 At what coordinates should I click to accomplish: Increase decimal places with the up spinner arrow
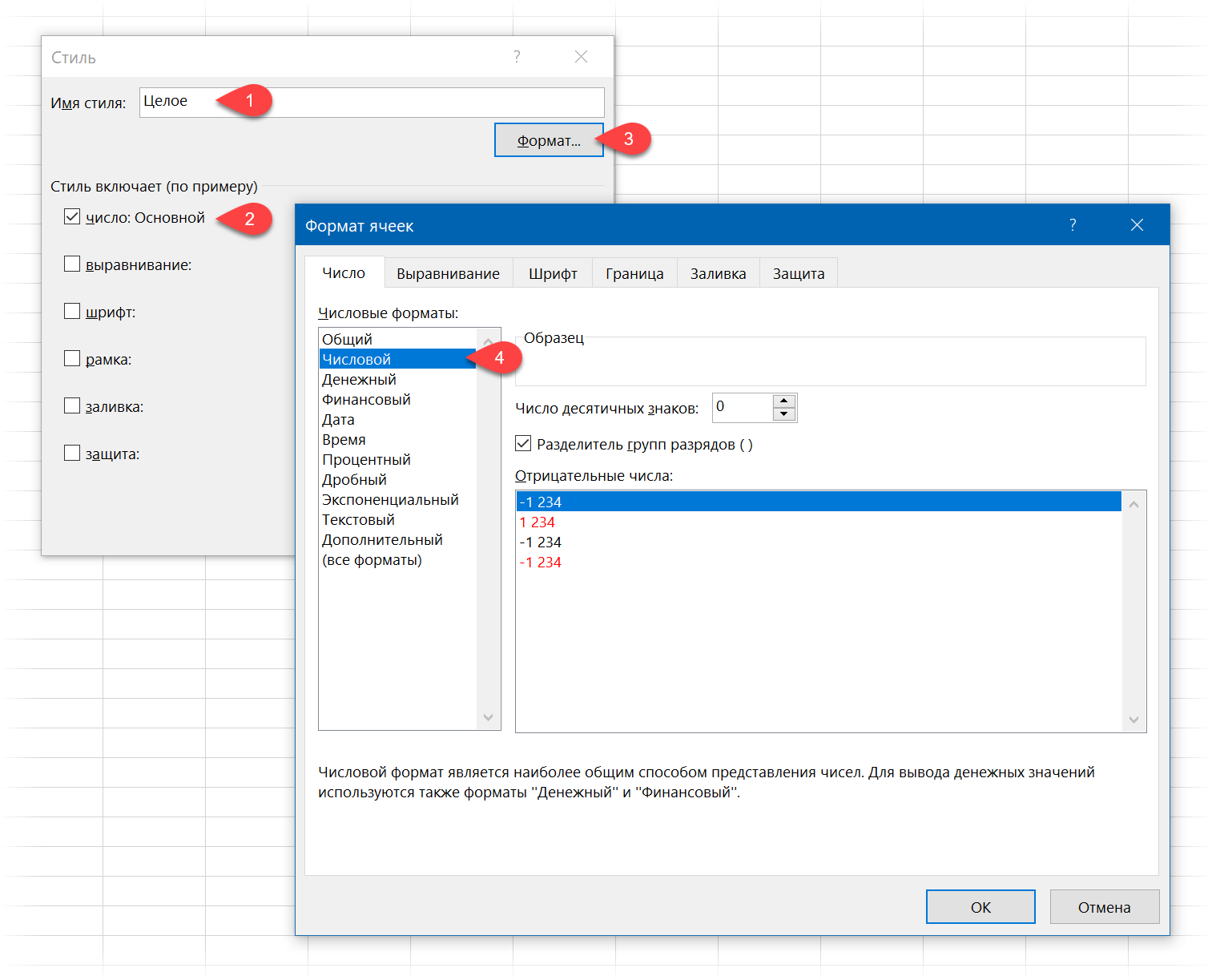click(784, 401)
